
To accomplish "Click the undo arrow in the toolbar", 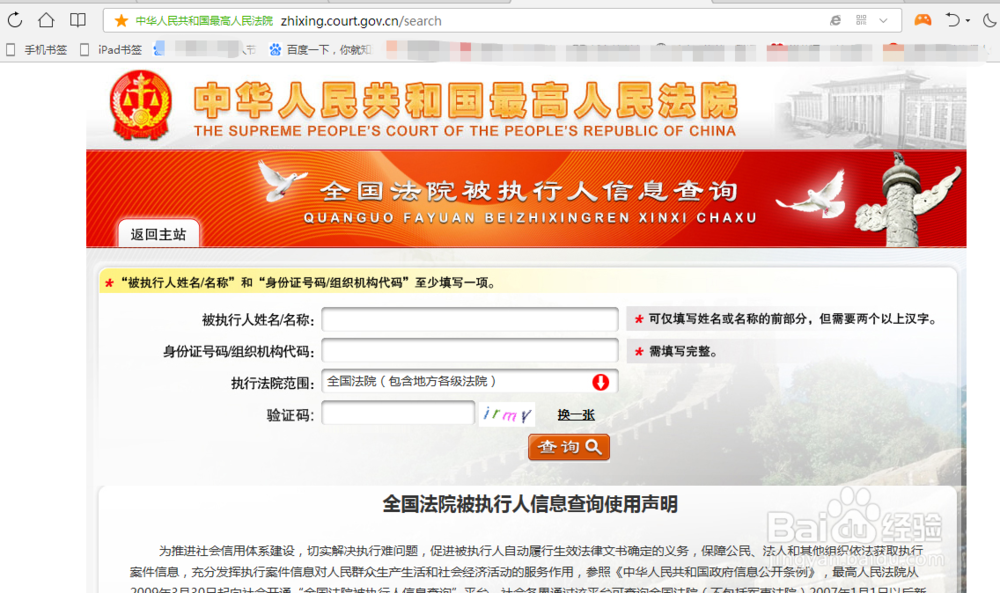I will click(952, 20).
